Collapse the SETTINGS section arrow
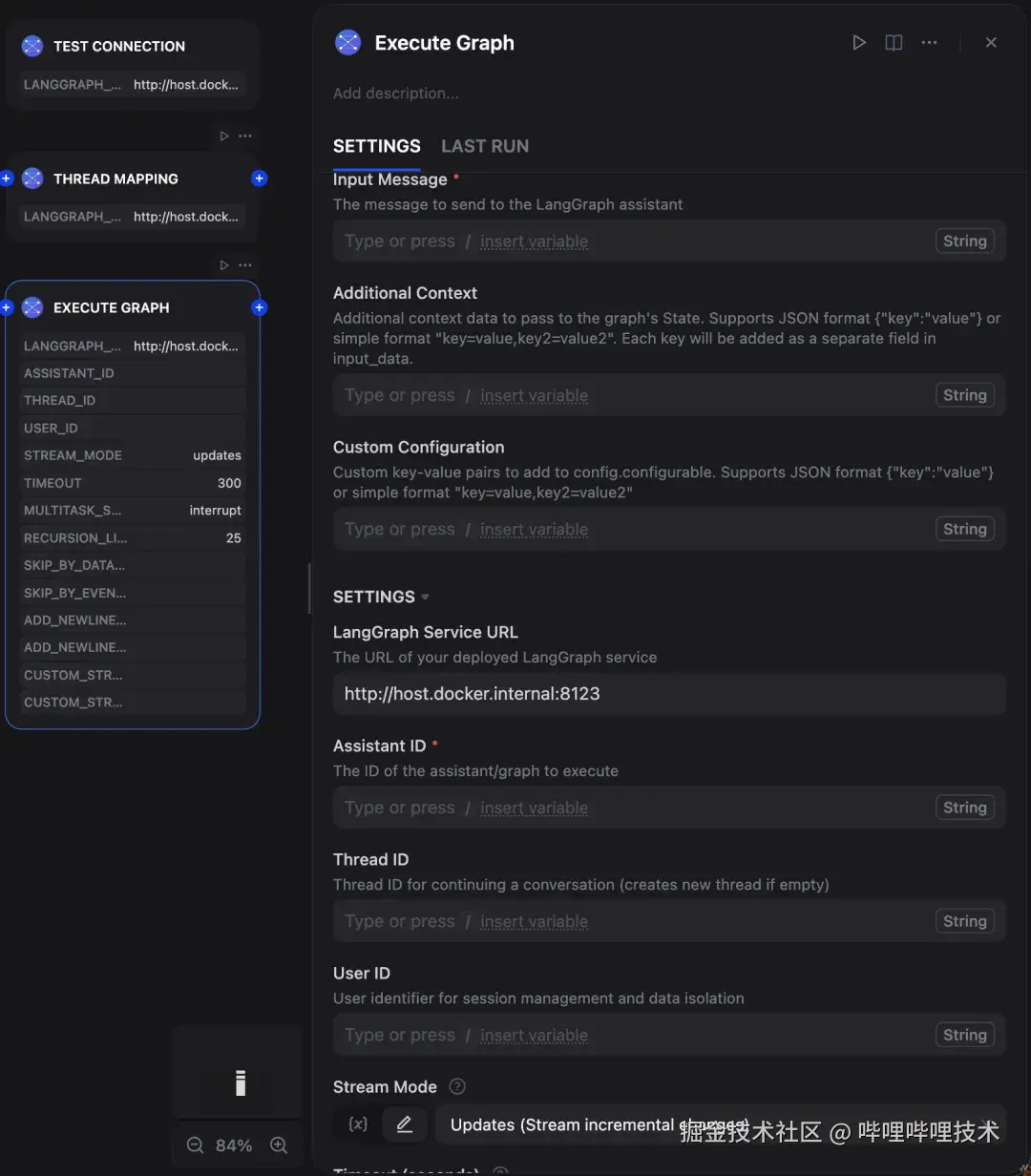 425,598
